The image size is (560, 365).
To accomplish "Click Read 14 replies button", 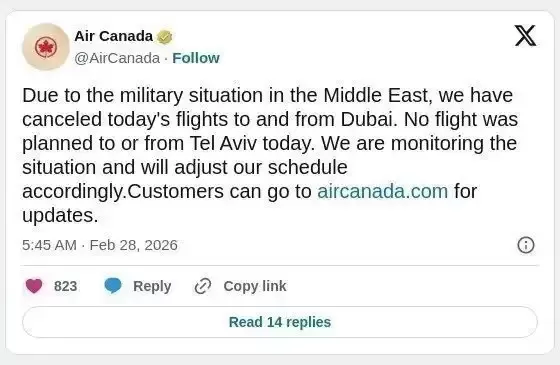I will click(x=280, y=322).
